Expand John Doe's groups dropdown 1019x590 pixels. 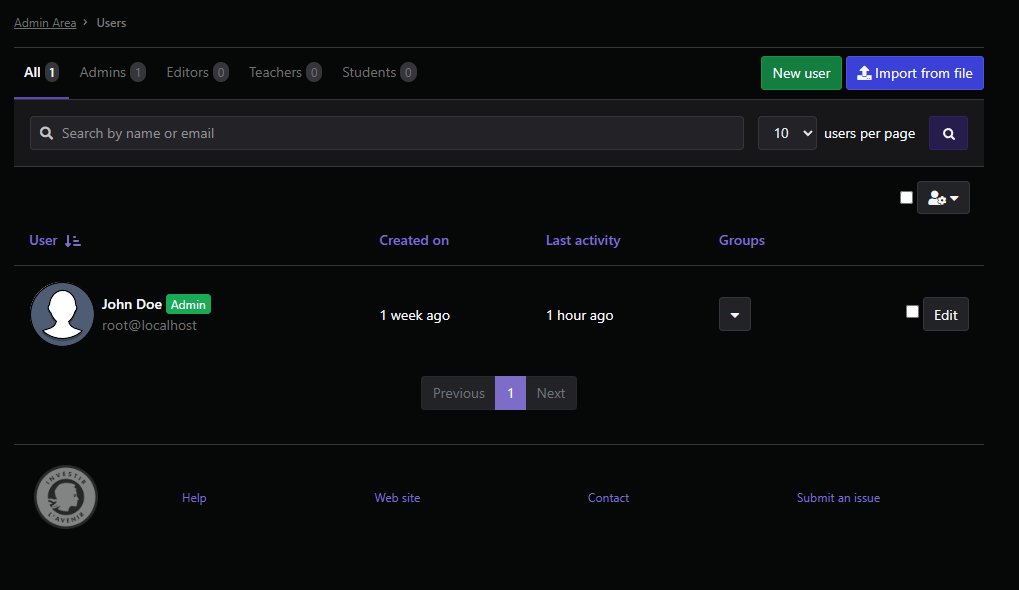coord(734,315)
